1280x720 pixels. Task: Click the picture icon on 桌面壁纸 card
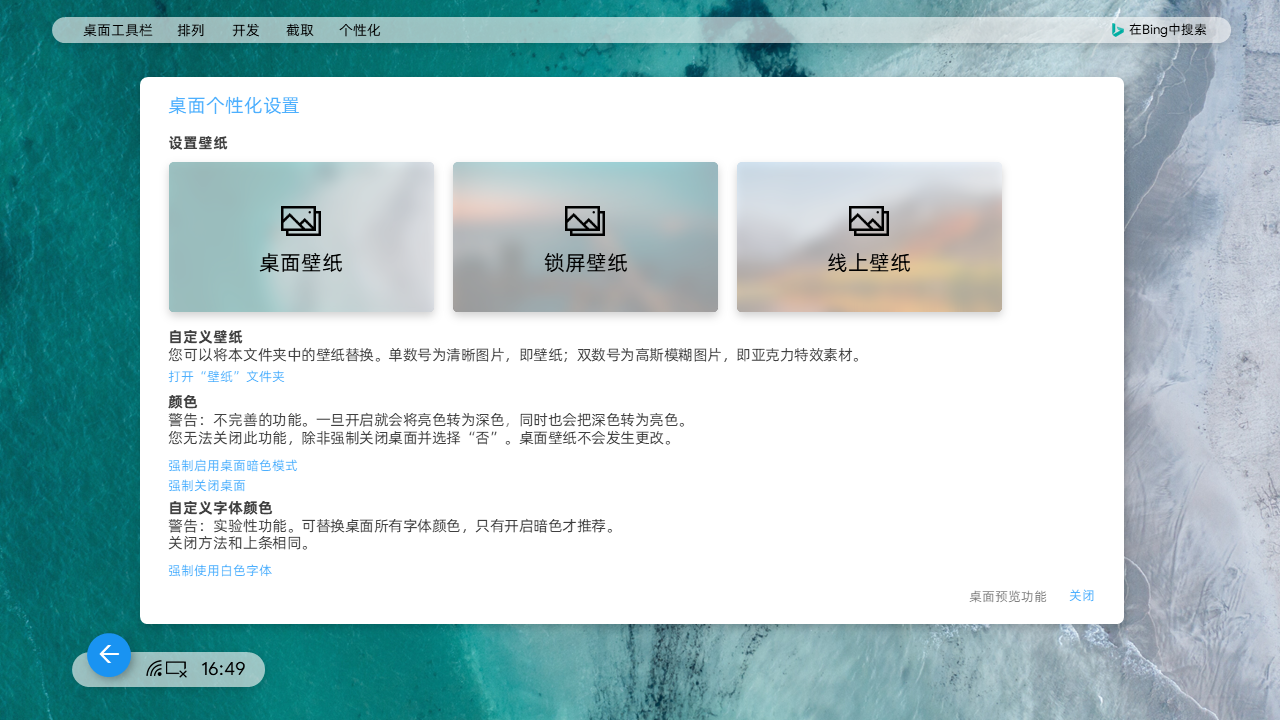pos(301,221)
